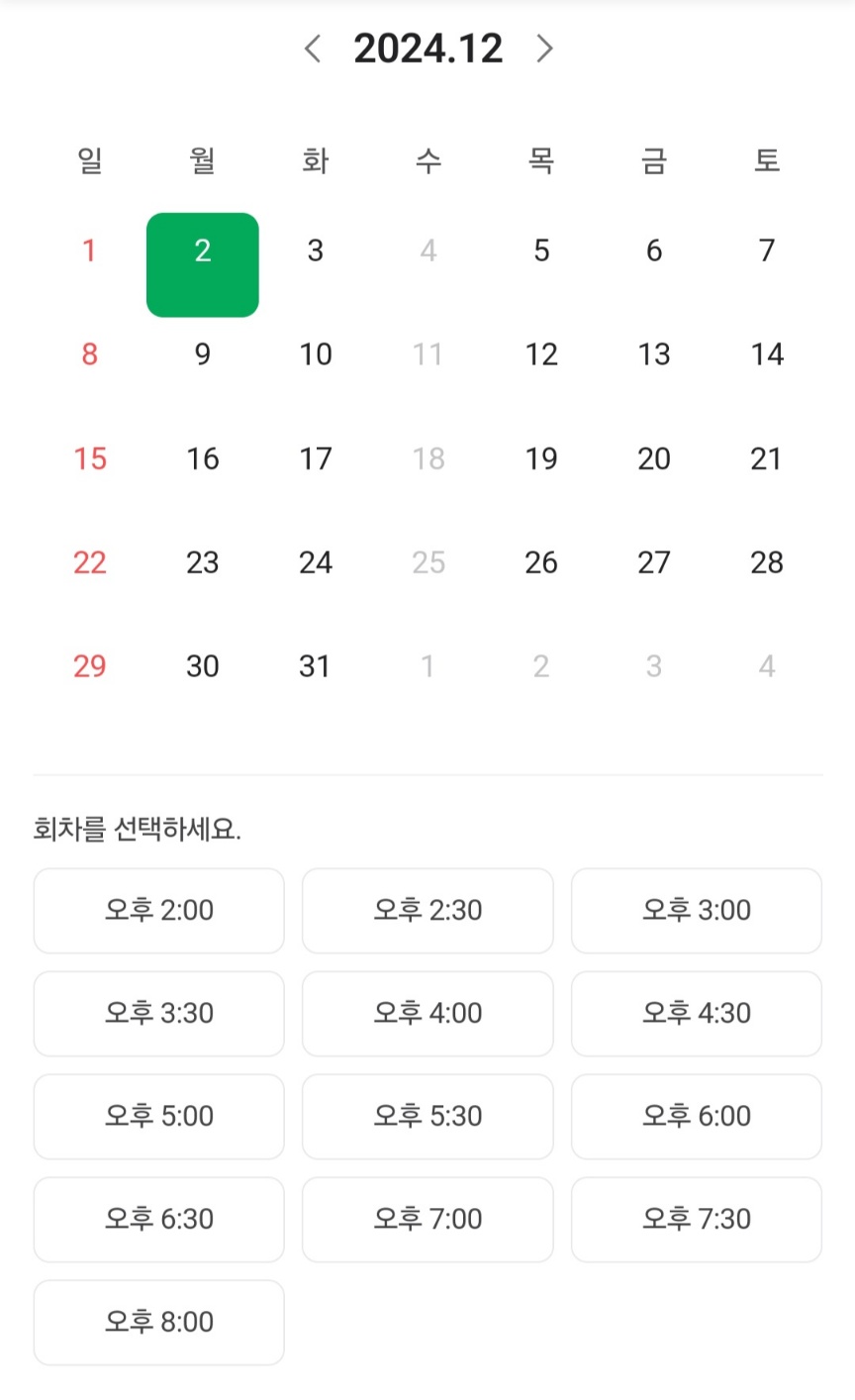Select the 오후 2:00 time slot
The width and height of the screenshot is (855, 1400).
click(159, 911)
